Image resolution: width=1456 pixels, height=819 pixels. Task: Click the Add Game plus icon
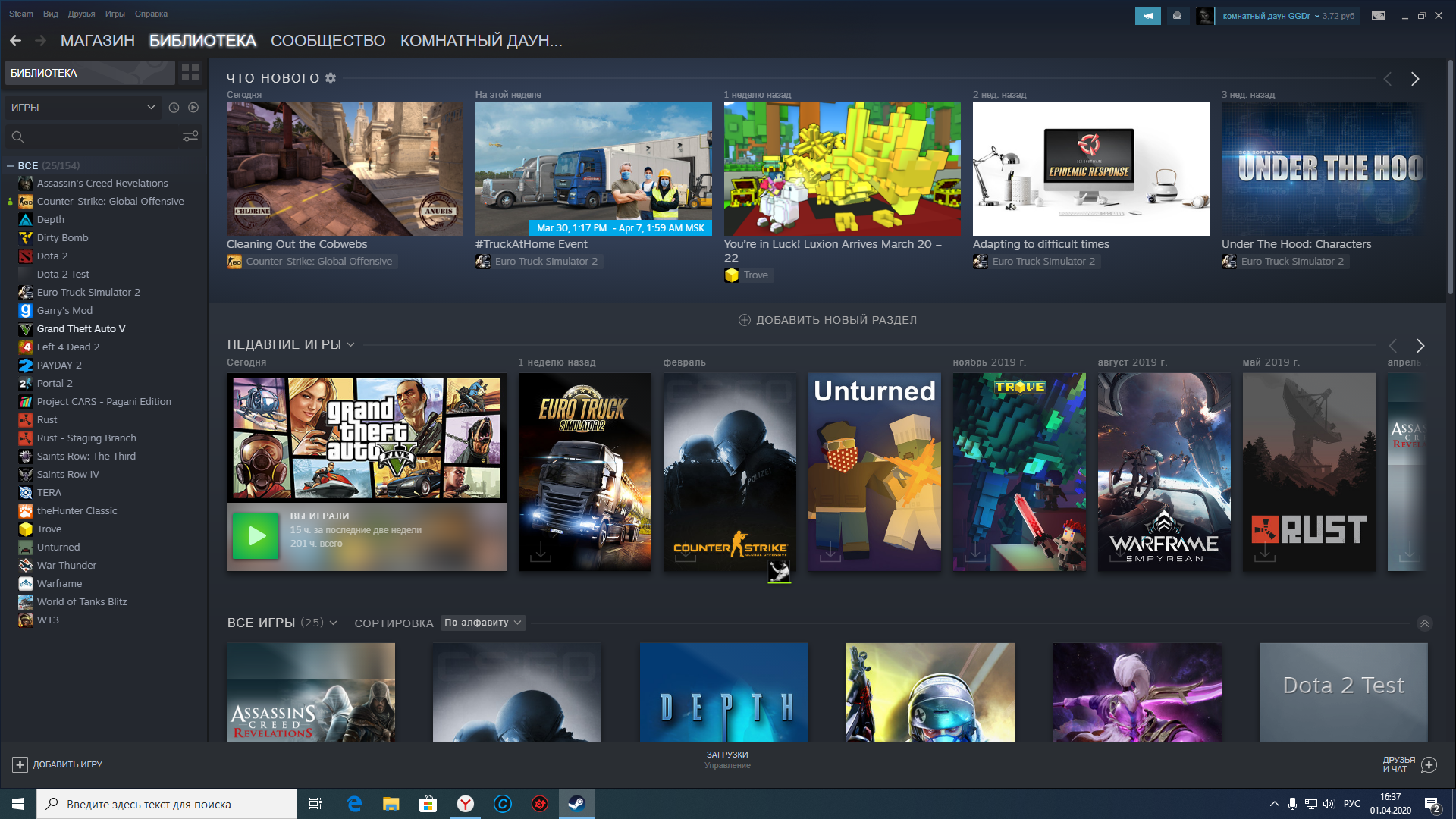pyautogui.click(x=20, y=764)
